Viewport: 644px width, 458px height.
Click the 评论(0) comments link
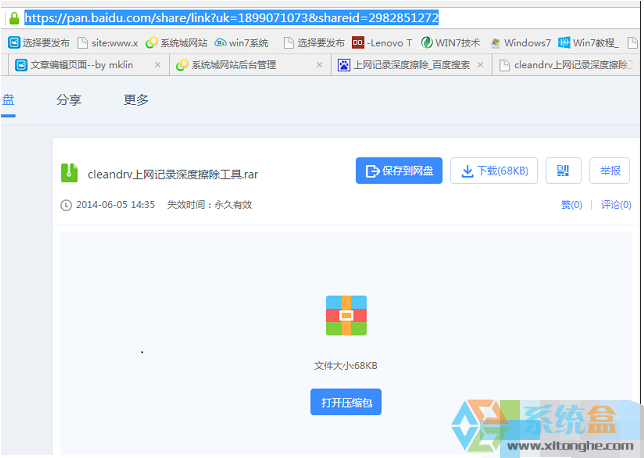pos(616,205)
